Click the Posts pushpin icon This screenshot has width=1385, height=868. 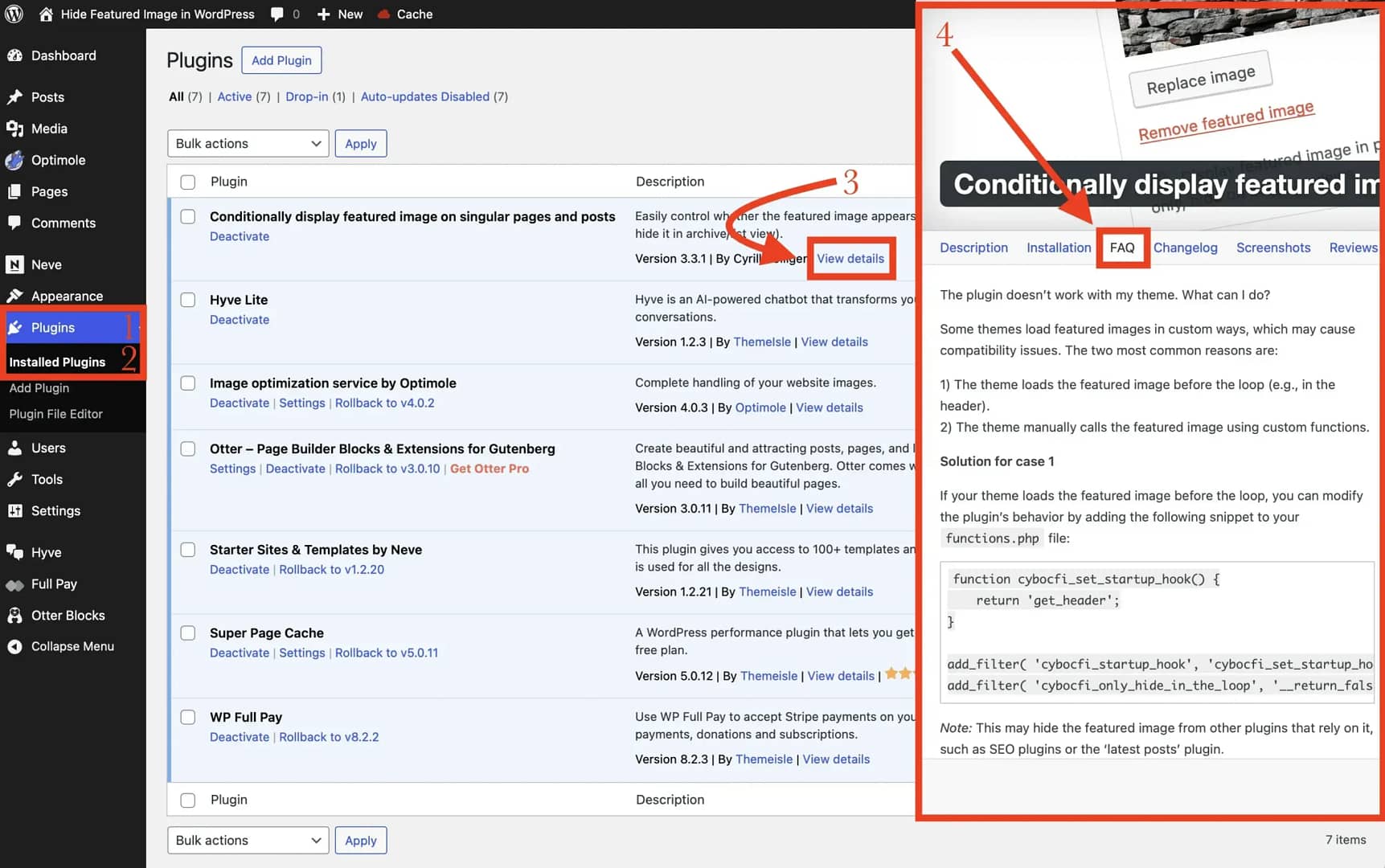pyautogui.click(x=14, y=97)
